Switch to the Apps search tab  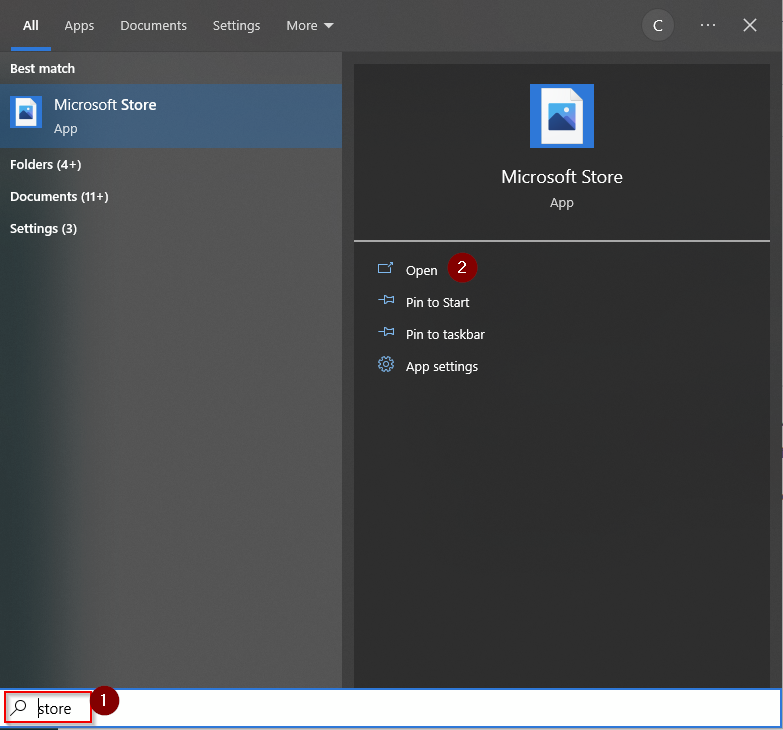pos(79,25)
